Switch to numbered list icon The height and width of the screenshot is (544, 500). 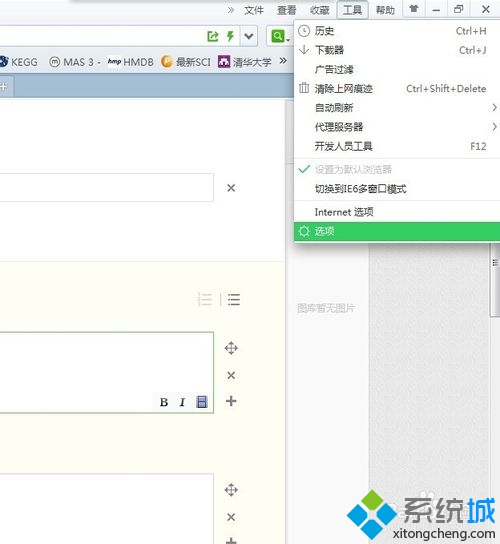205,299
